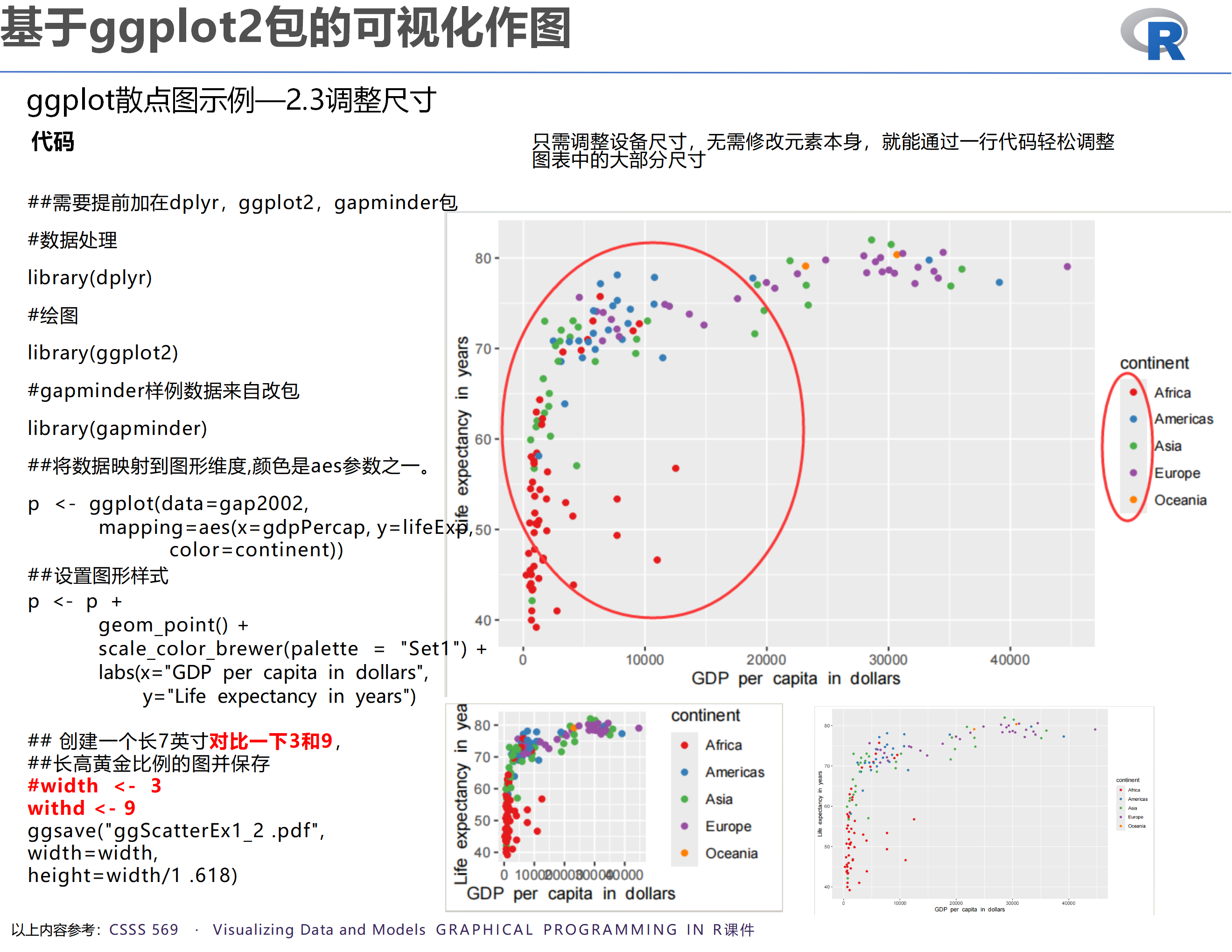Click the continent legend title of the large plot
The width and height of the screenshot is (1232, 952).
pyautogui.click(x=1154, y=363)
